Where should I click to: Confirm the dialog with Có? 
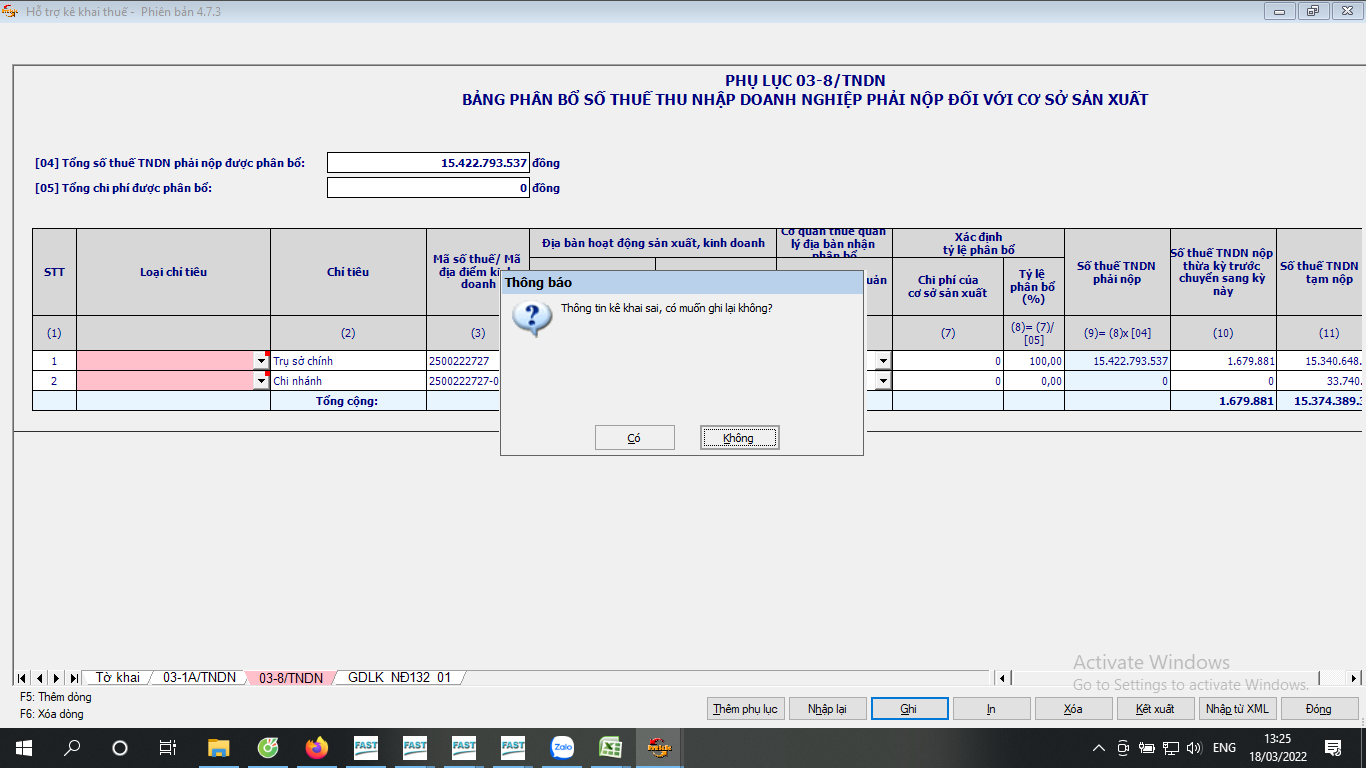click(x=634, y=438)
